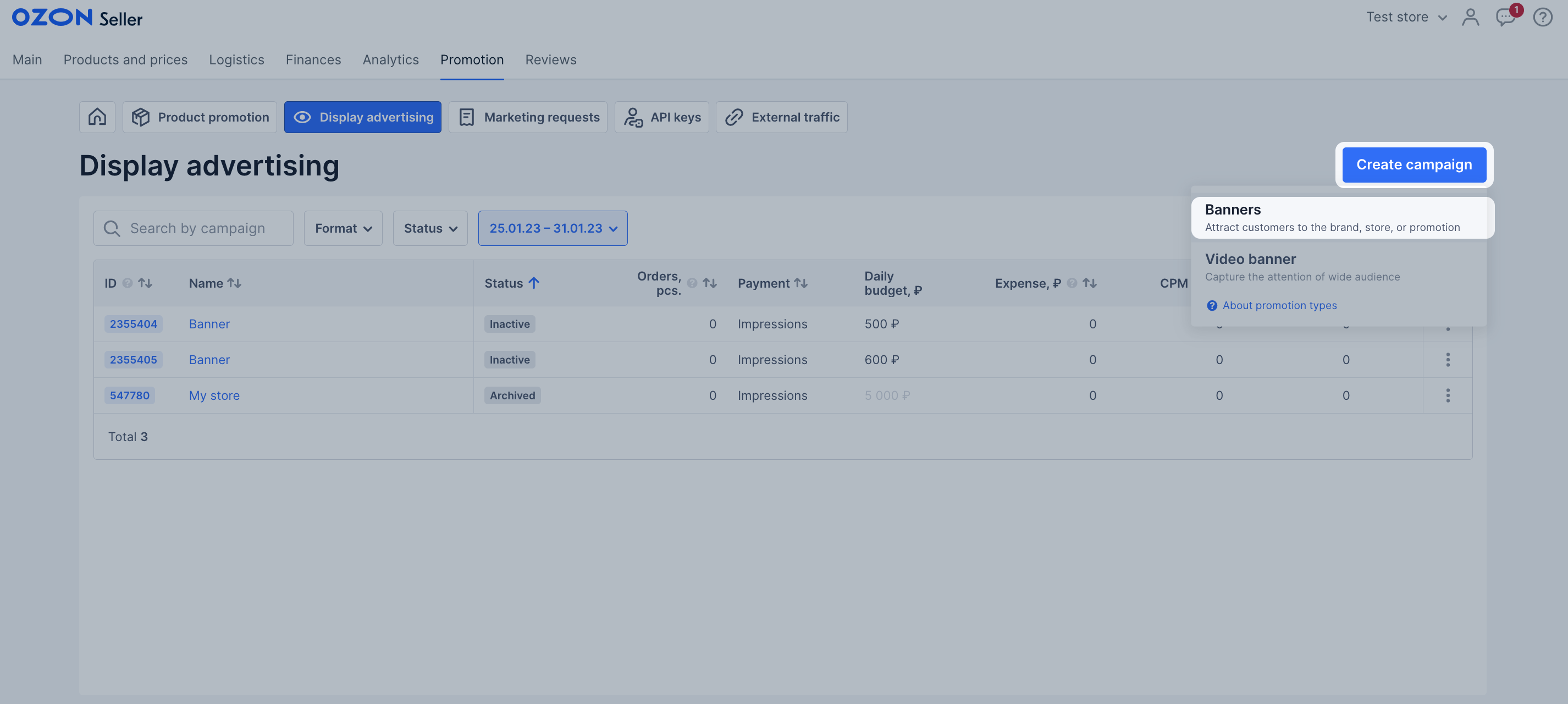
Task: Open the user profile icon
Action: tap(1470, 17)
